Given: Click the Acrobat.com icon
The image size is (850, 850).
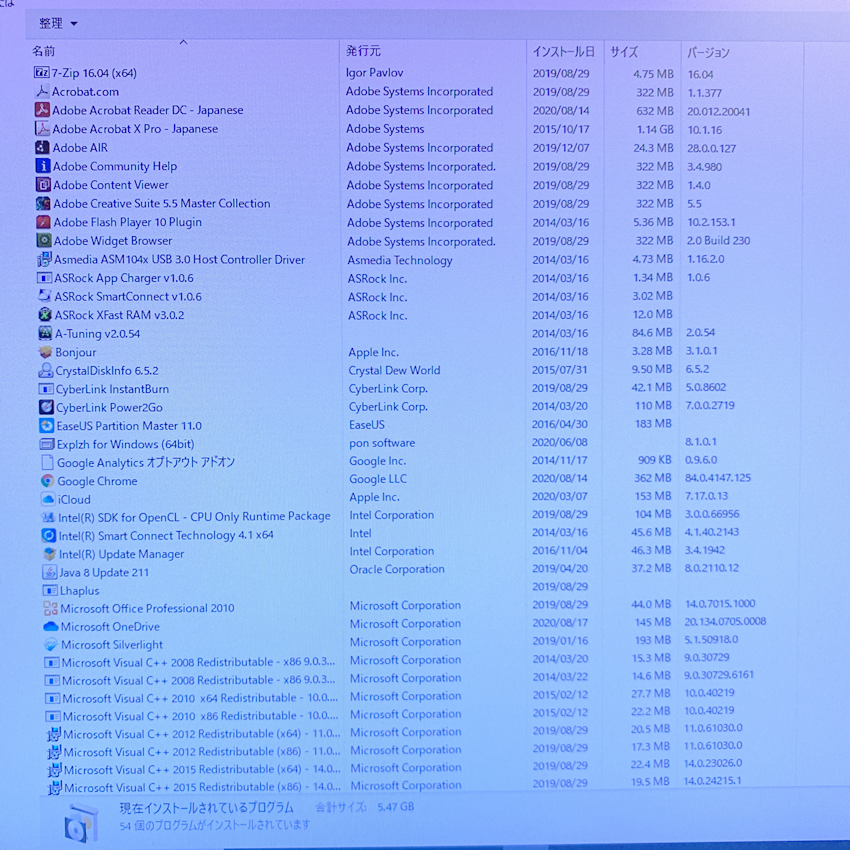Looking at the screenshot, I should (42, 92).
